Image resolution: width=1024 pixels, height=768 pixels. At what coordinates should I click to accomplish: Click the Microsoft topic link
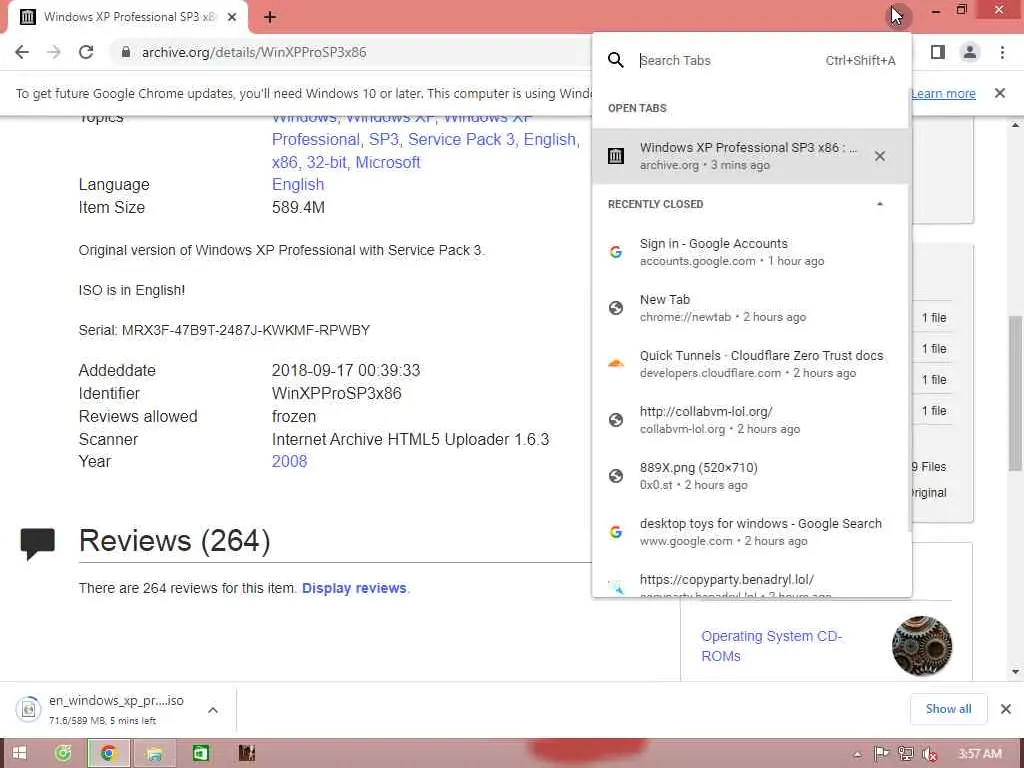[388, 163]
